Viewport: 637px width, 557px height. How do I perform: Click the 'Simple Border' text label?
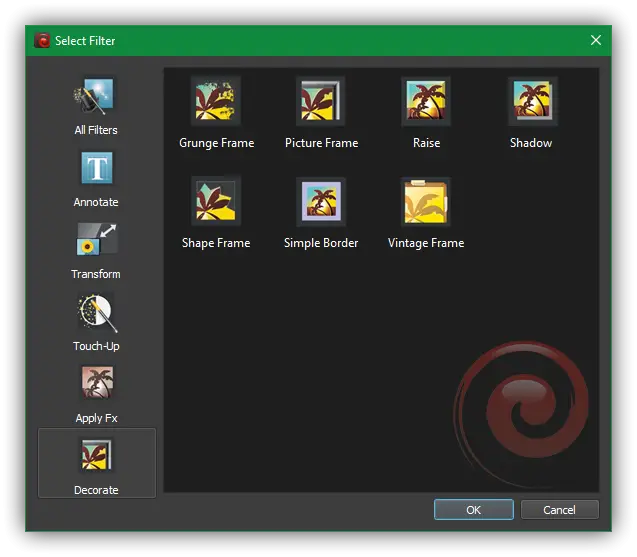pyautogui.click(x=321, y=243)
